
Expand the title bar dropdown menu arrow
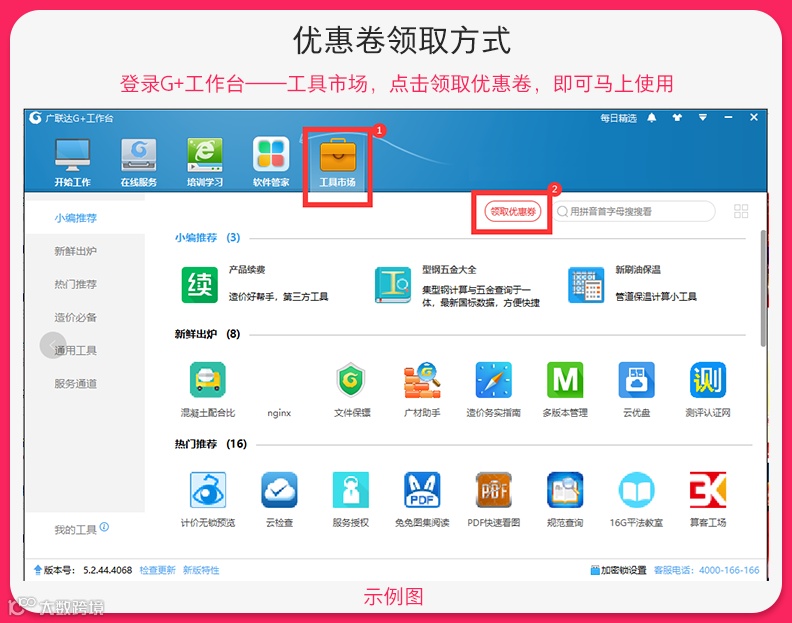(x=703, y=118)
